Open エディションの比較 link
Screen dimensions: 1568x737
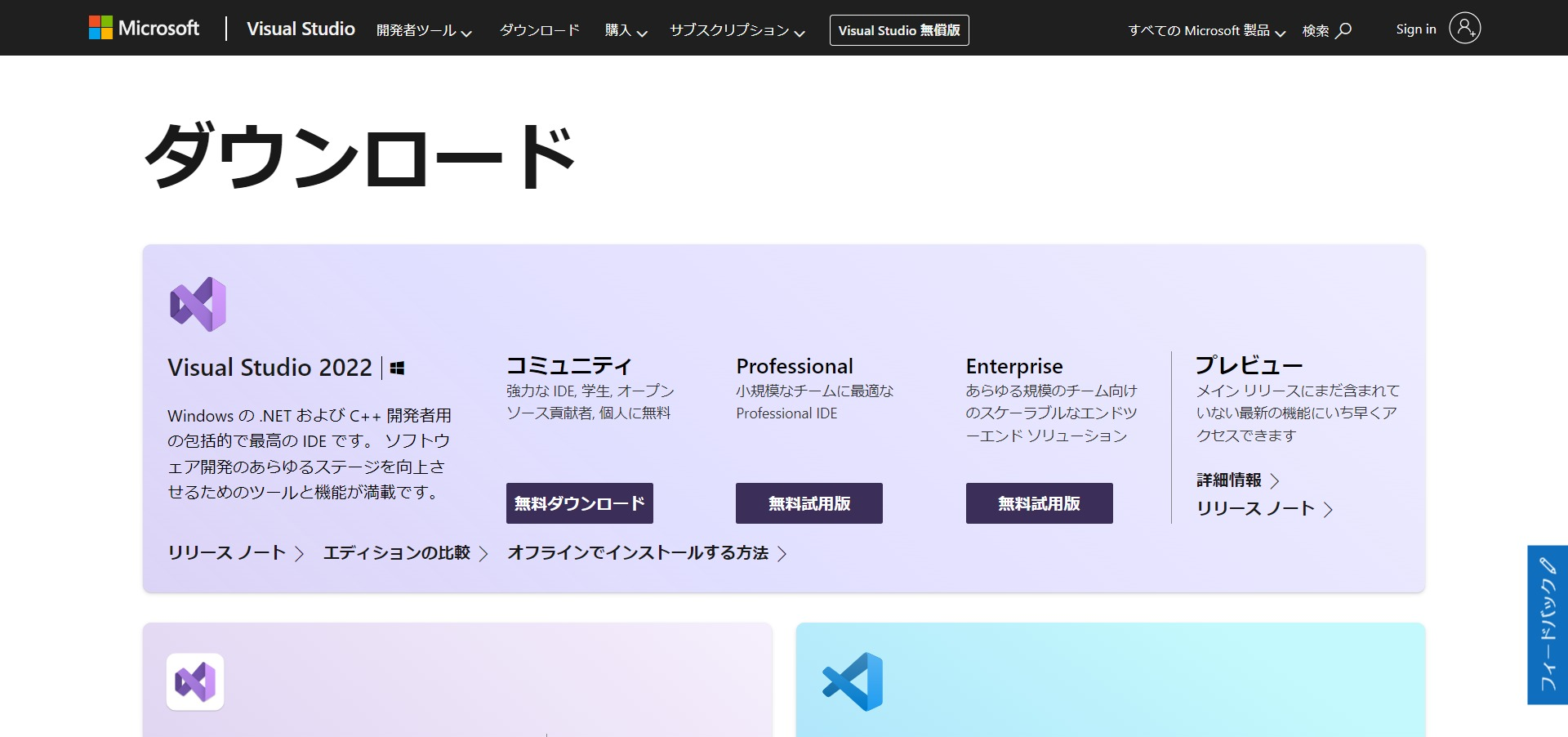pyautogui.click(x=405, y=553)
